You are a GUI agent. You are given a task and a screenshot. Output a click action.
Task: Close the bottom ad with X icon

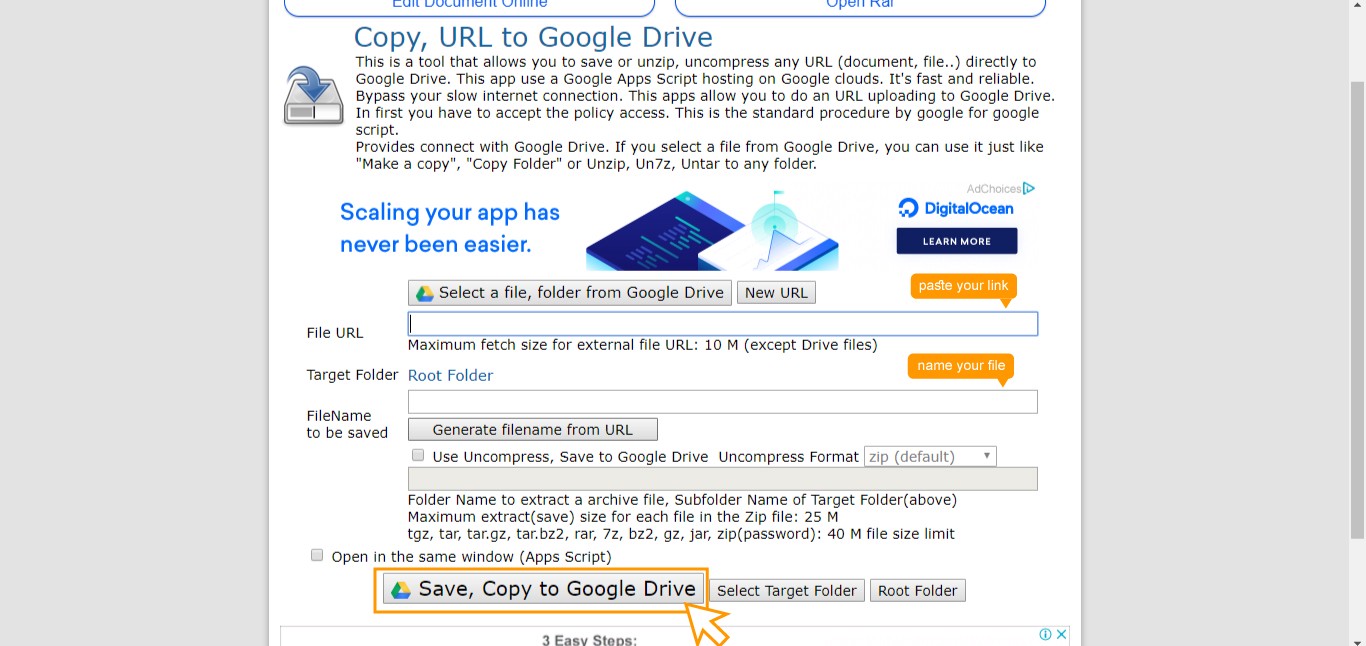(x=1062, y=634)
